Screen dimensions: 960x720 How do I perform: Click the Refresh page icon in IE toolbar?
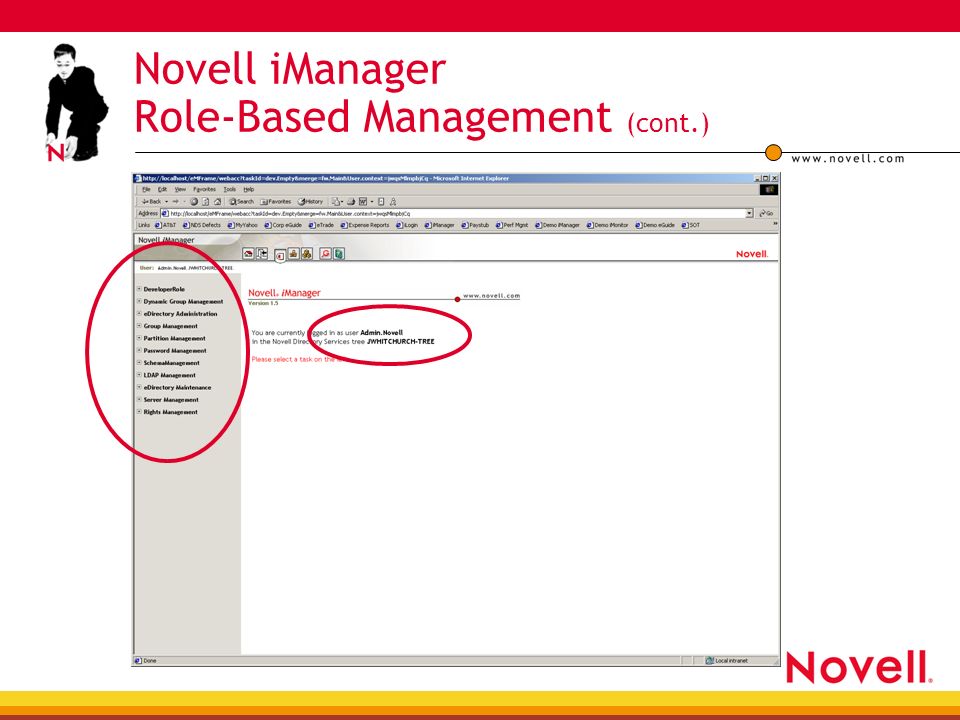pos(206,201)
